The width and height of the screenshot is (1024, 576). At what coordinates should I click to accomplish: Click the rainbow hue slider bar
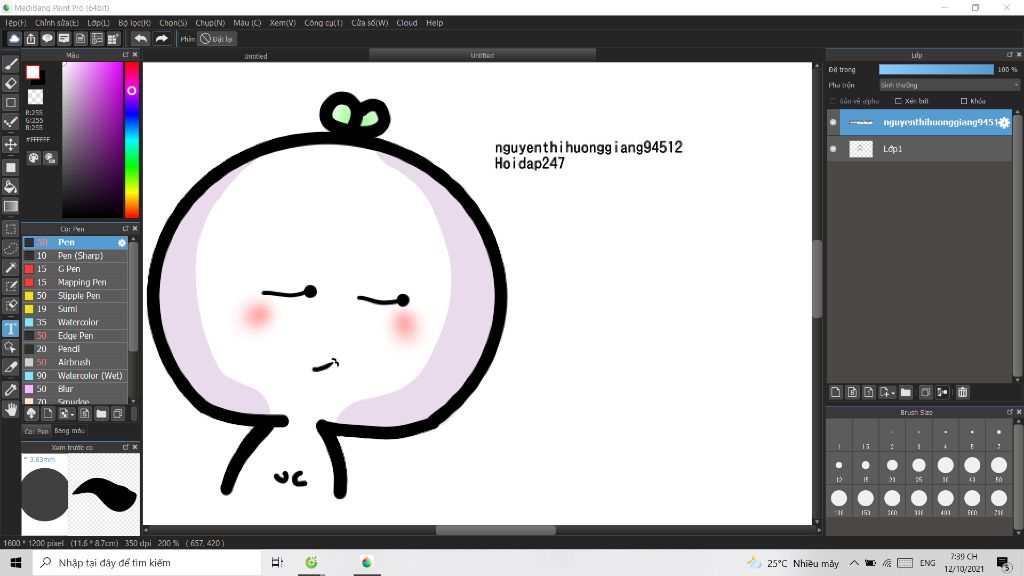132,140
